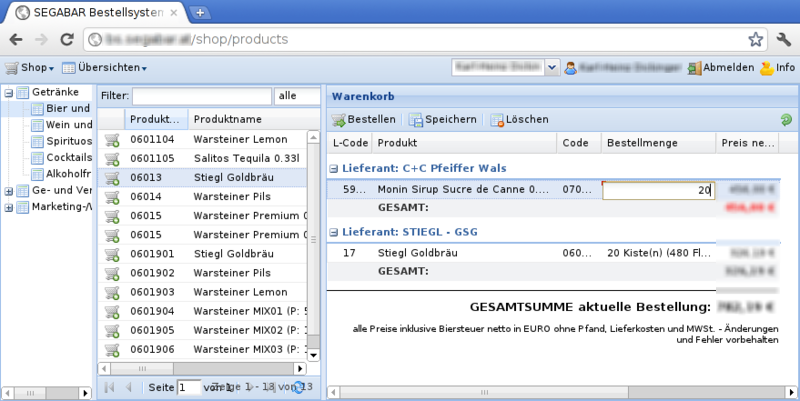This screenshot has width=800, height=401.
Task: Click the page number Seite field
Action: click(x=189, y=388)
